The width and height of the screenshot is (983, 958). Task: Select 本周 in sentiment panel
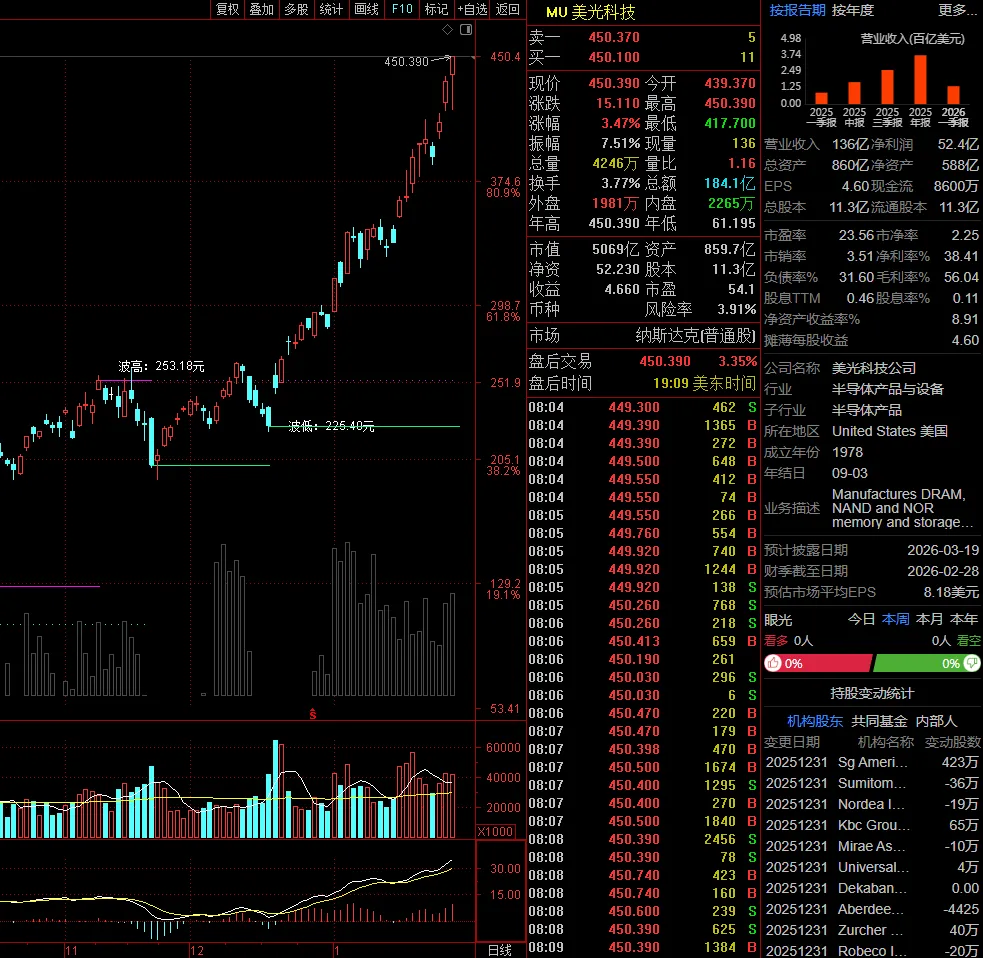tap(895, 620)
